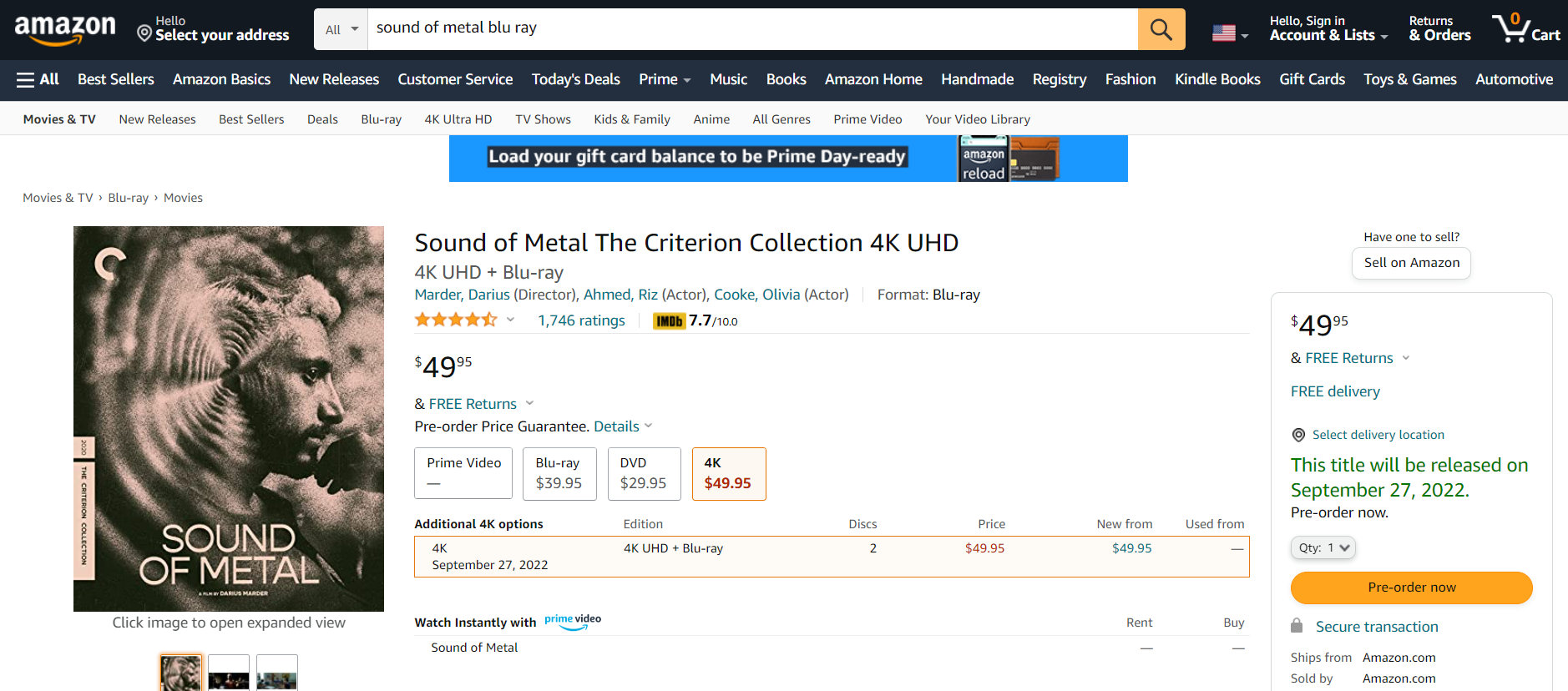1568x691 pixels.
Task: Click the star rating icons
Action: click(456, 320)
